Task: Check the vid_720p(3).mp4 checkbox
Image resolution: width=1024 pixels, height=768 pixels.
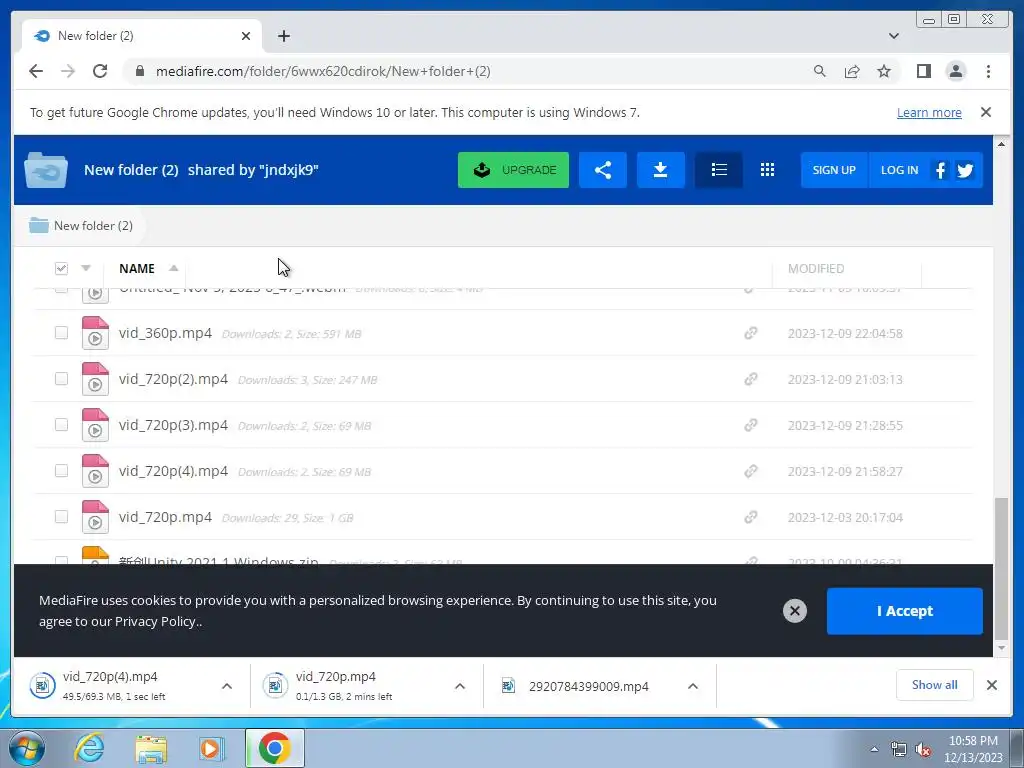Action: point(61,424)
